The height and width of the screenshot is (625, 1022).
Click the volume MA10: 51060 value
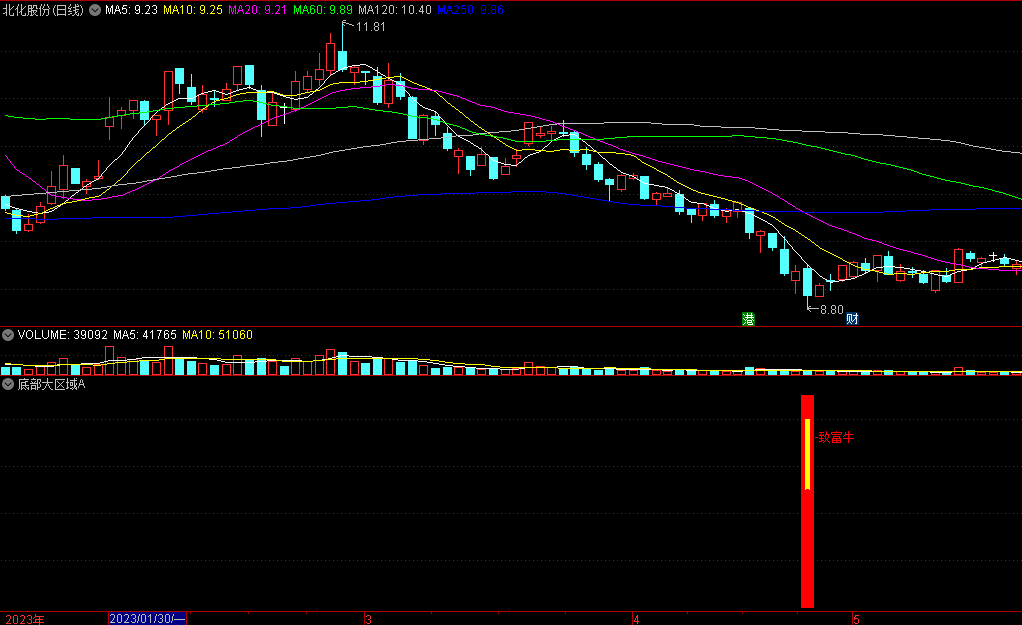point(217,335)
